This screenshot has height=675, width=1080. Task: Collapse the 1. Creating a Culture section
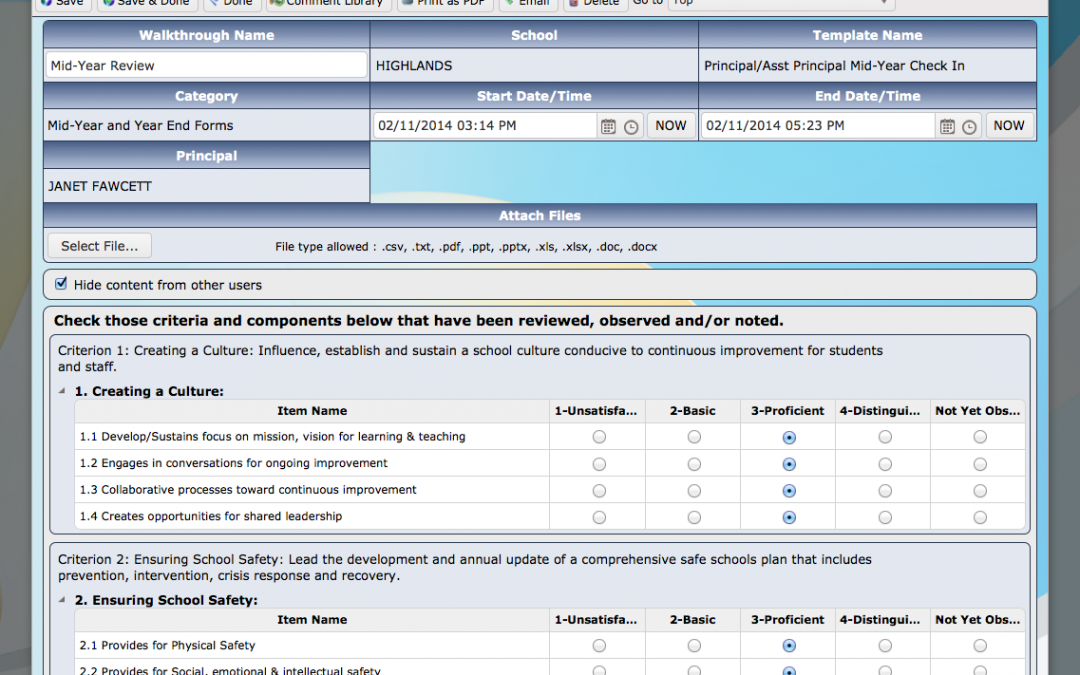coord(62,391)
